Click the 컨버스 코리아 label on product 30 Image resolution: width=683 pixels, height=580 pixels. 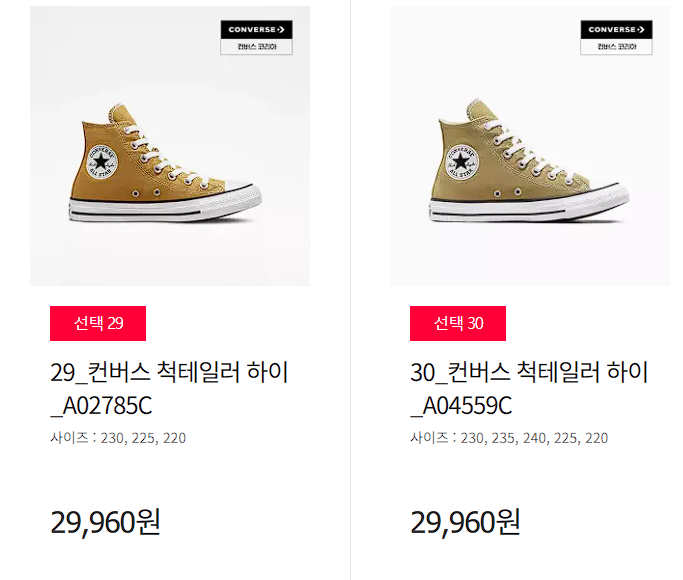tap(616, 47)
